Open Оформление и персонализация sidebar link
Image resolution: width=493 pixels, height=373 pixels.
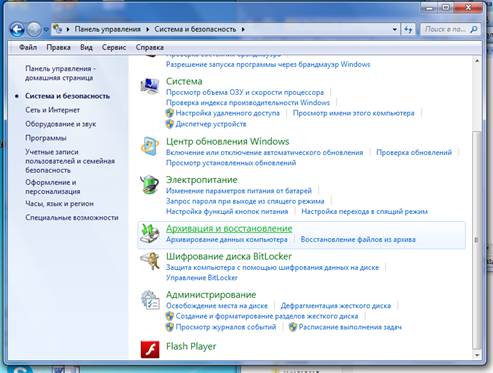click(x=53, y=187)
